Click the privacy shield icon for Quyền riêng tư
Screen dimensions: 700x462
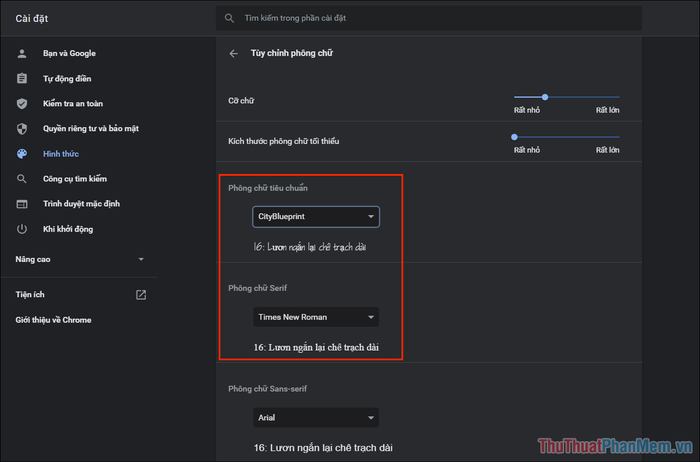click(x=21, y=129)
